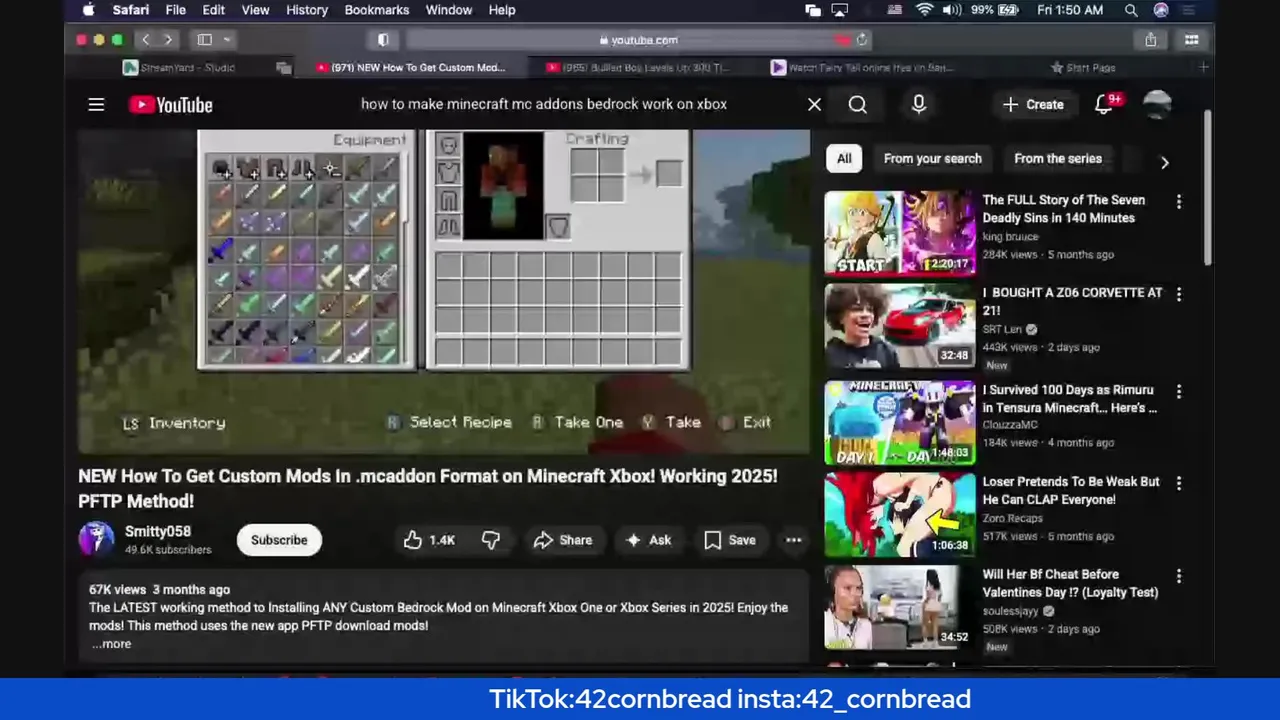This screenshot has width=1280, height=720.
Task: Switch to the StreamYard - Studio tab
Action: point(180,67)
